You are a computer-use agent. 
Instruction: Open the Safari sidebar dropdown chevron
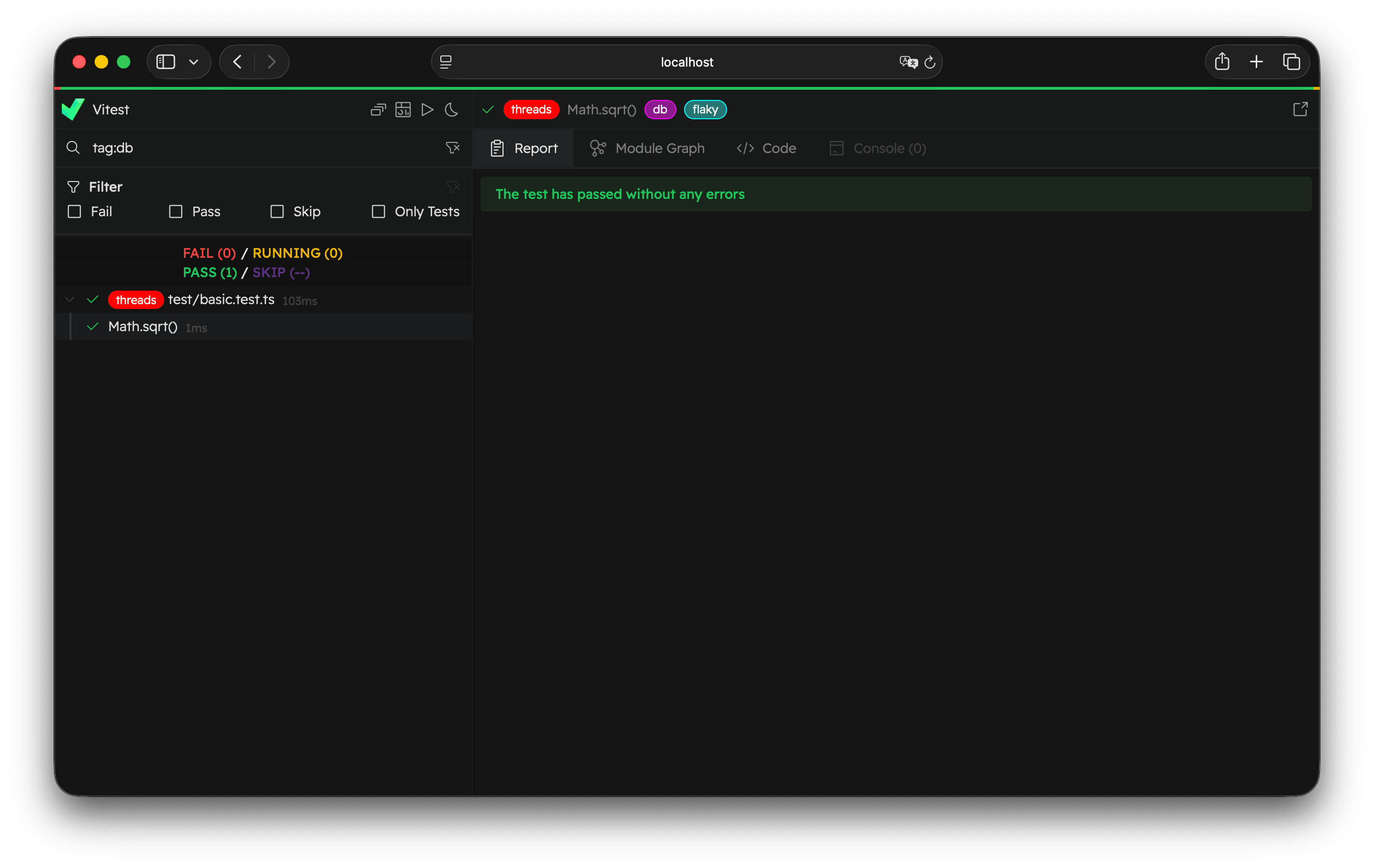point(193,62)
